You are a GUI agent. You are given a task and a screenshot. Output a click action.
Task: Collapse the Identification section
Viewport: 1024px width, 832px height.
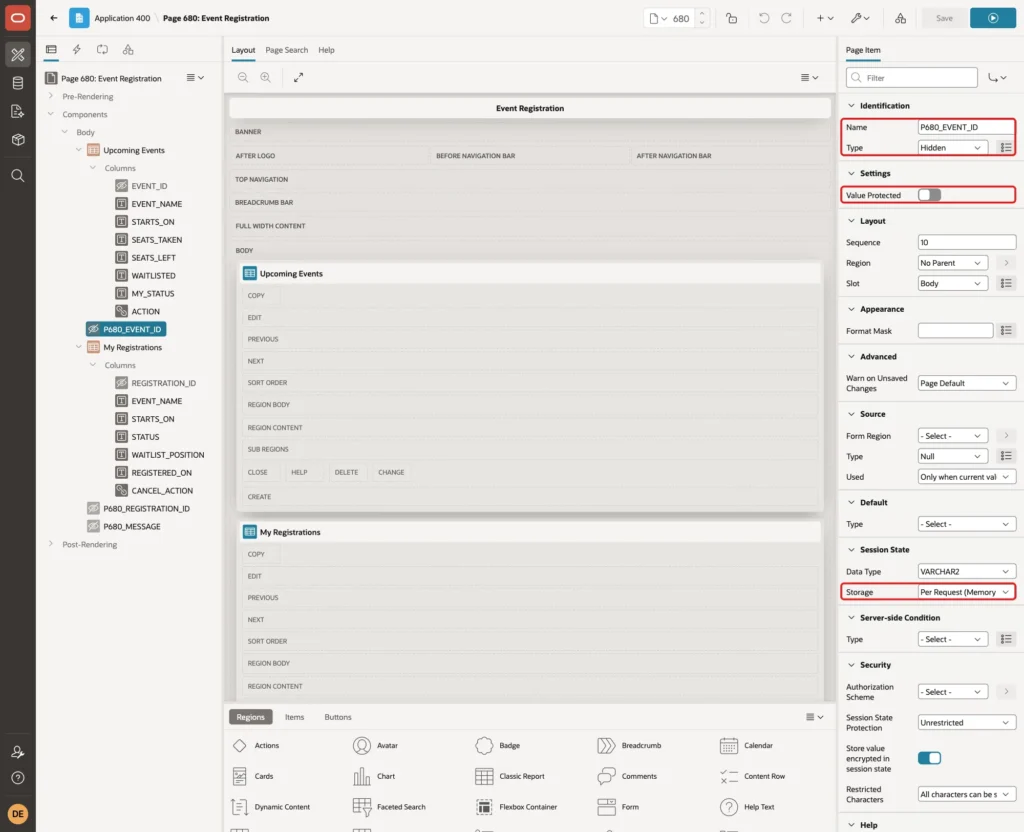tap(852, 106)
